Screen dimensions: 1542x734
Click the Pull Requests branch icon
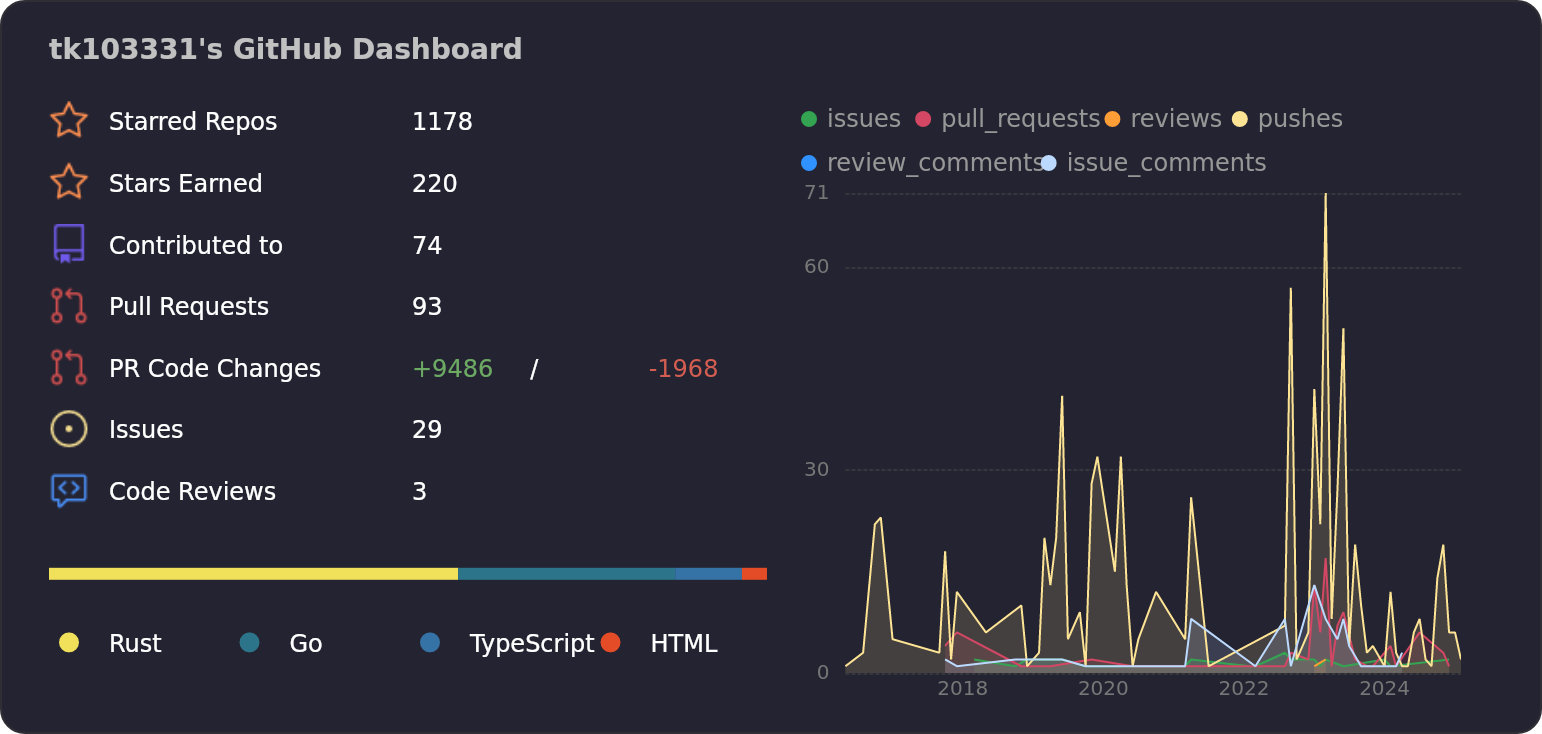coord(69,306)
